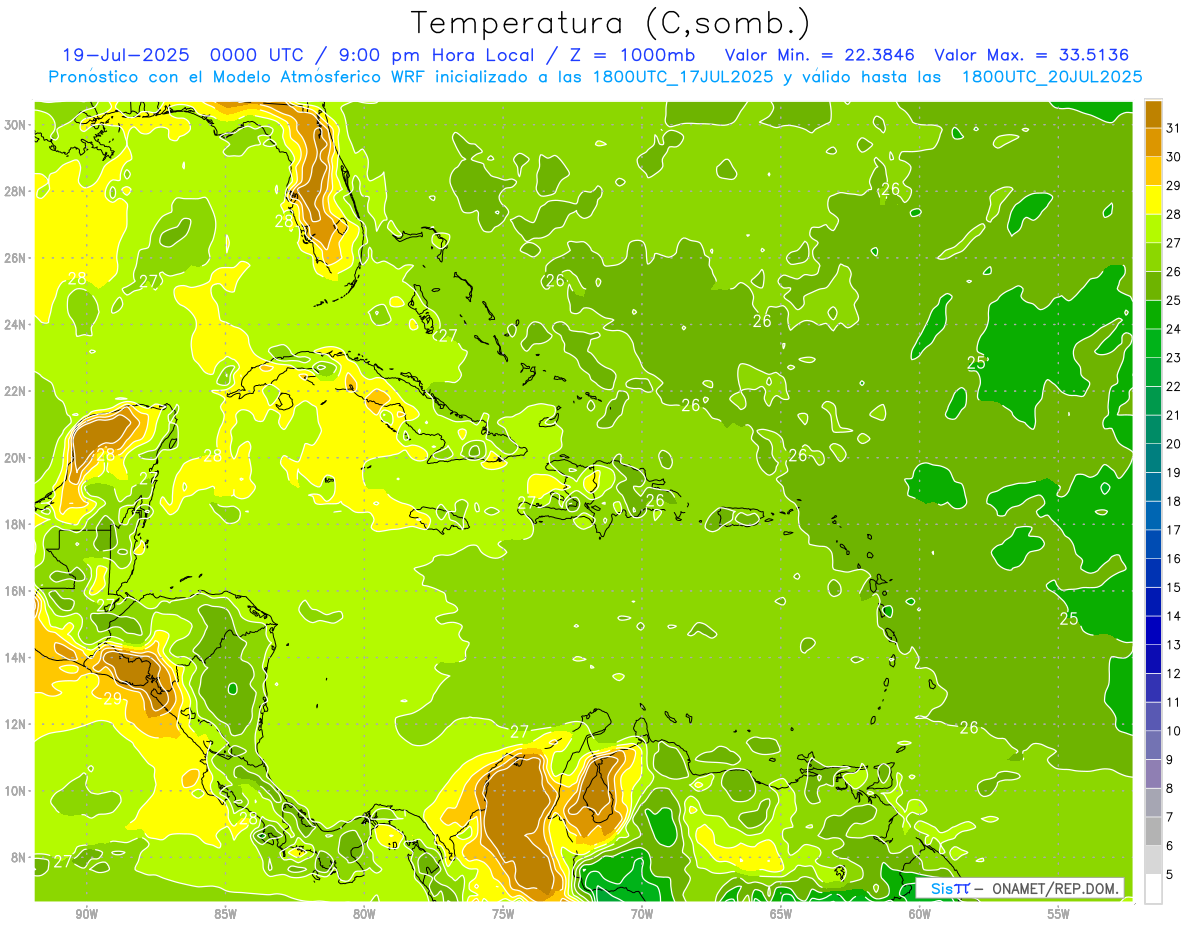This screenshot has width=1200, height=927.
Task: Click the '26N' latitude axis label
Action: point(17,258)
